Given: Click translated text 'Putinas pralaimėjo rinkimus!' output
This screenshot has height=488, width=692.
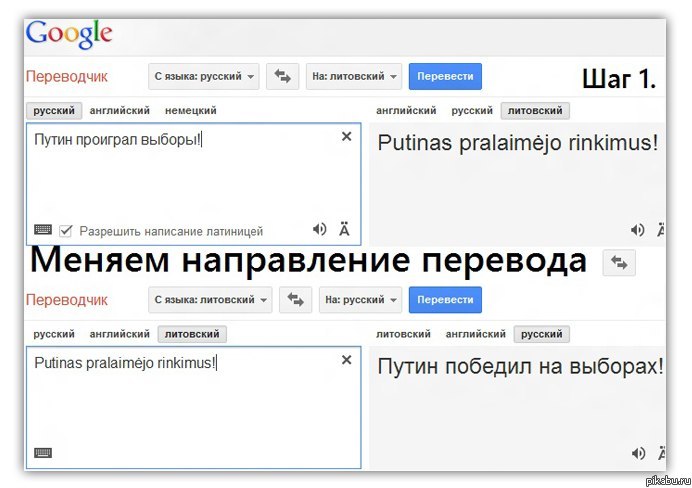Looking at the screenshot, I should click(x=518, y=143).
